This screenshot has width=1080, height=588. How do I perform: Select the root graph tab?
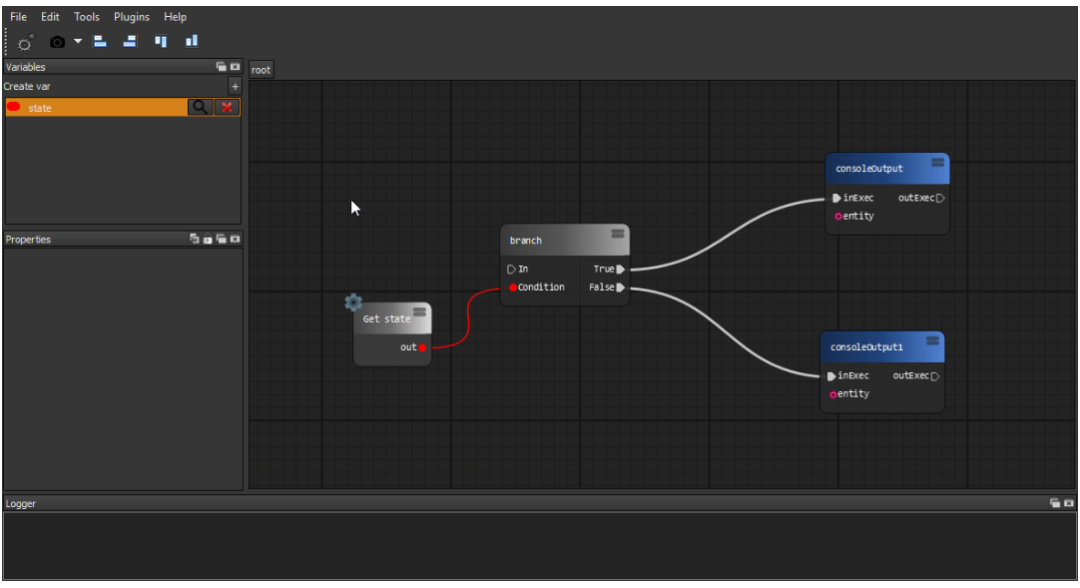click(261, 70)
